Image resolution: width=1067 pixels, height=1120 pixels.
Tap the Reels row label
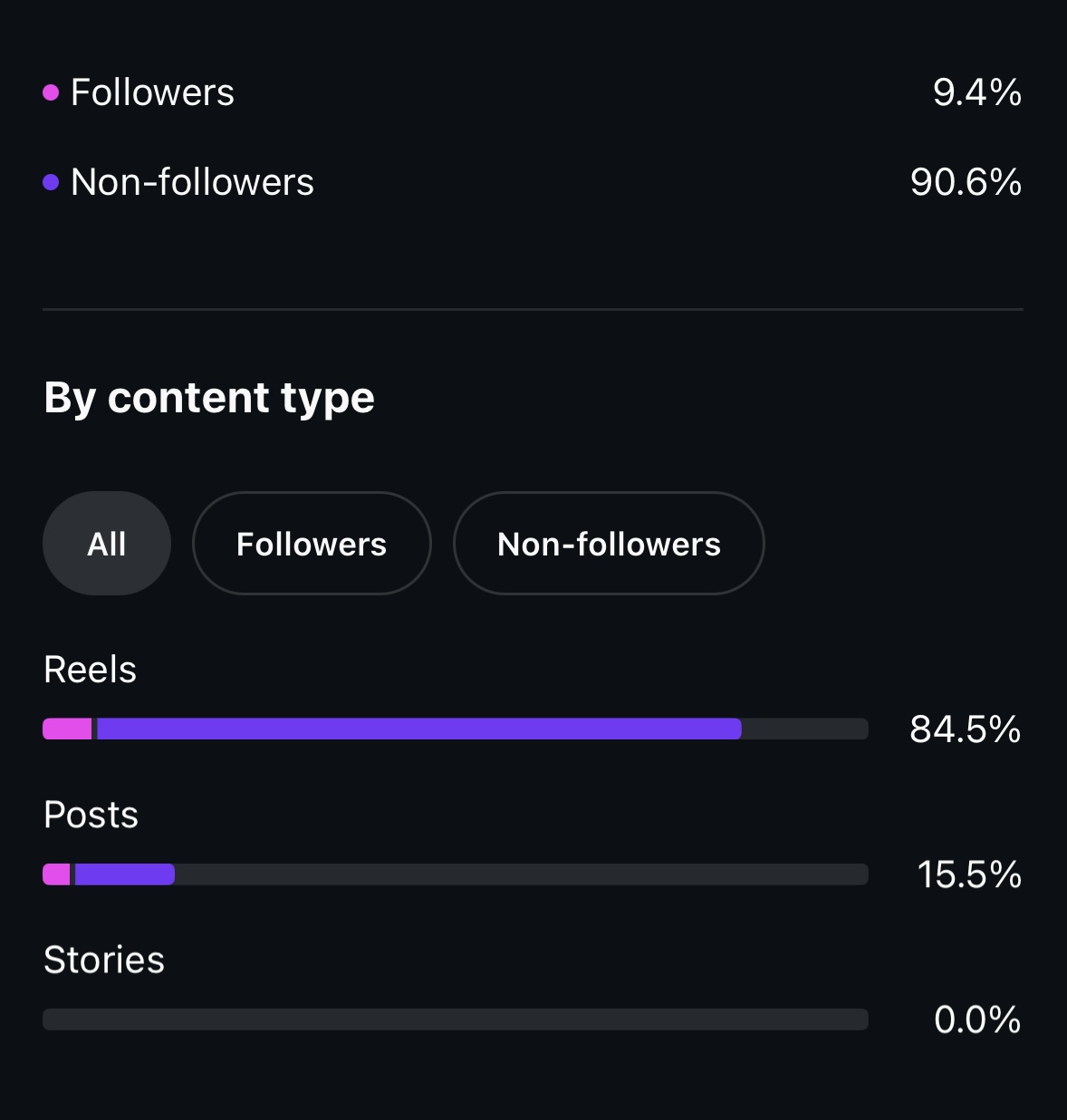click(x=90, y=670)
